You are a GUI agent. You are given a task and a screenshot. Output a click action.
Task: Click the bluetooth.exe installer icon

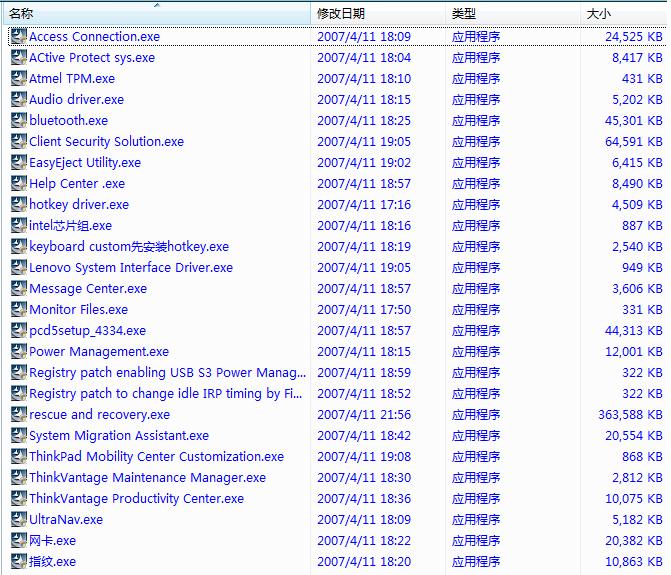pos(18,120)
